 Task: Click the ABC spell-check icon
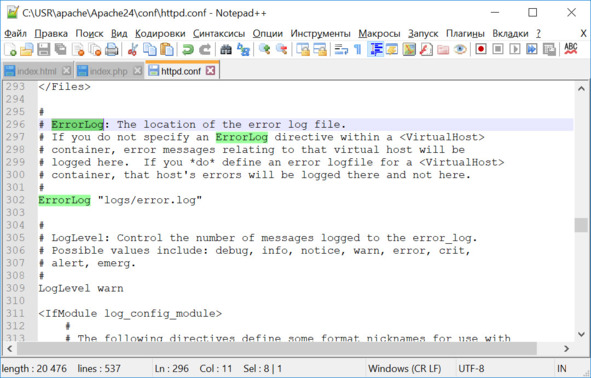[x=571, y=49]
